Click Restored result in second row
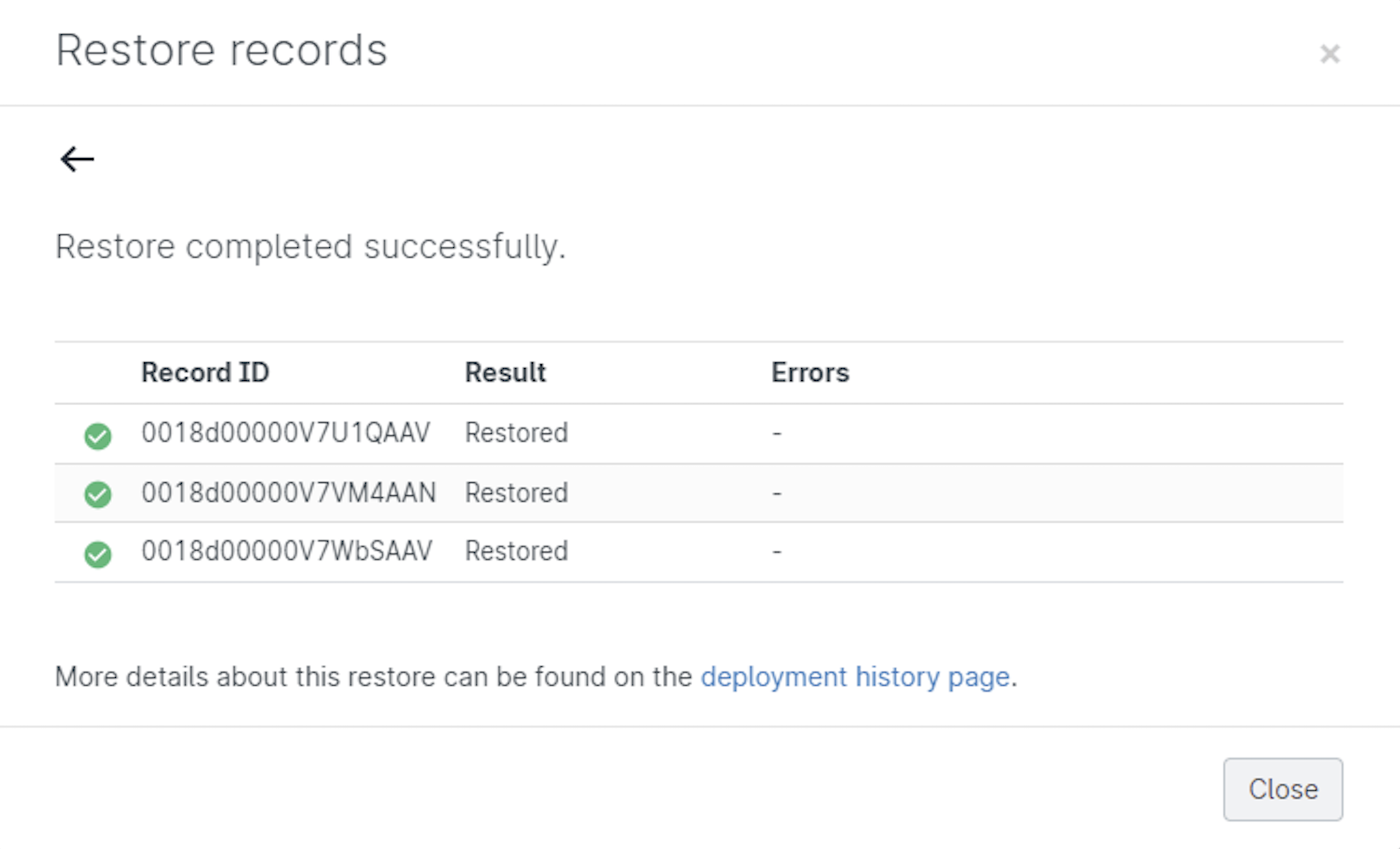 click(516, 492)
